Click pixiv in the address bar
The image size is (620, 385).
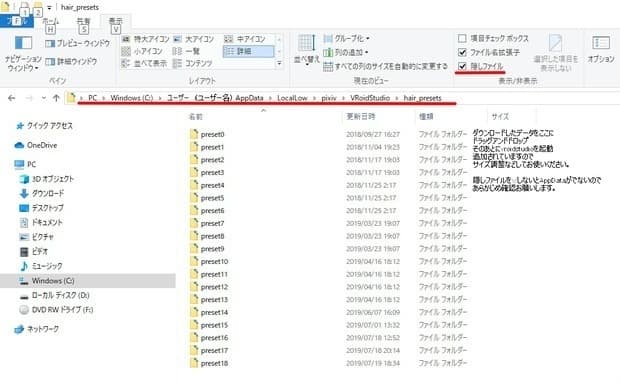[329, 98]
